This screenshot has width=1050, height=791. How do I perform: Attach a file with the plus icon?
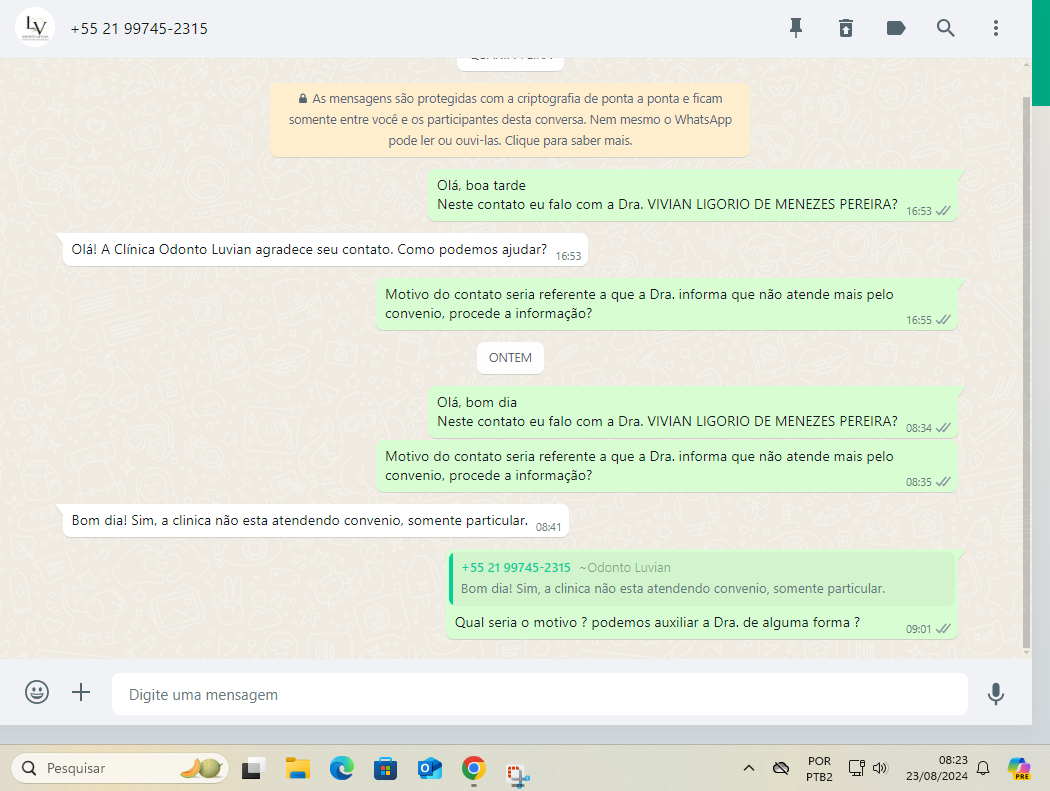[x=81, y=692]
